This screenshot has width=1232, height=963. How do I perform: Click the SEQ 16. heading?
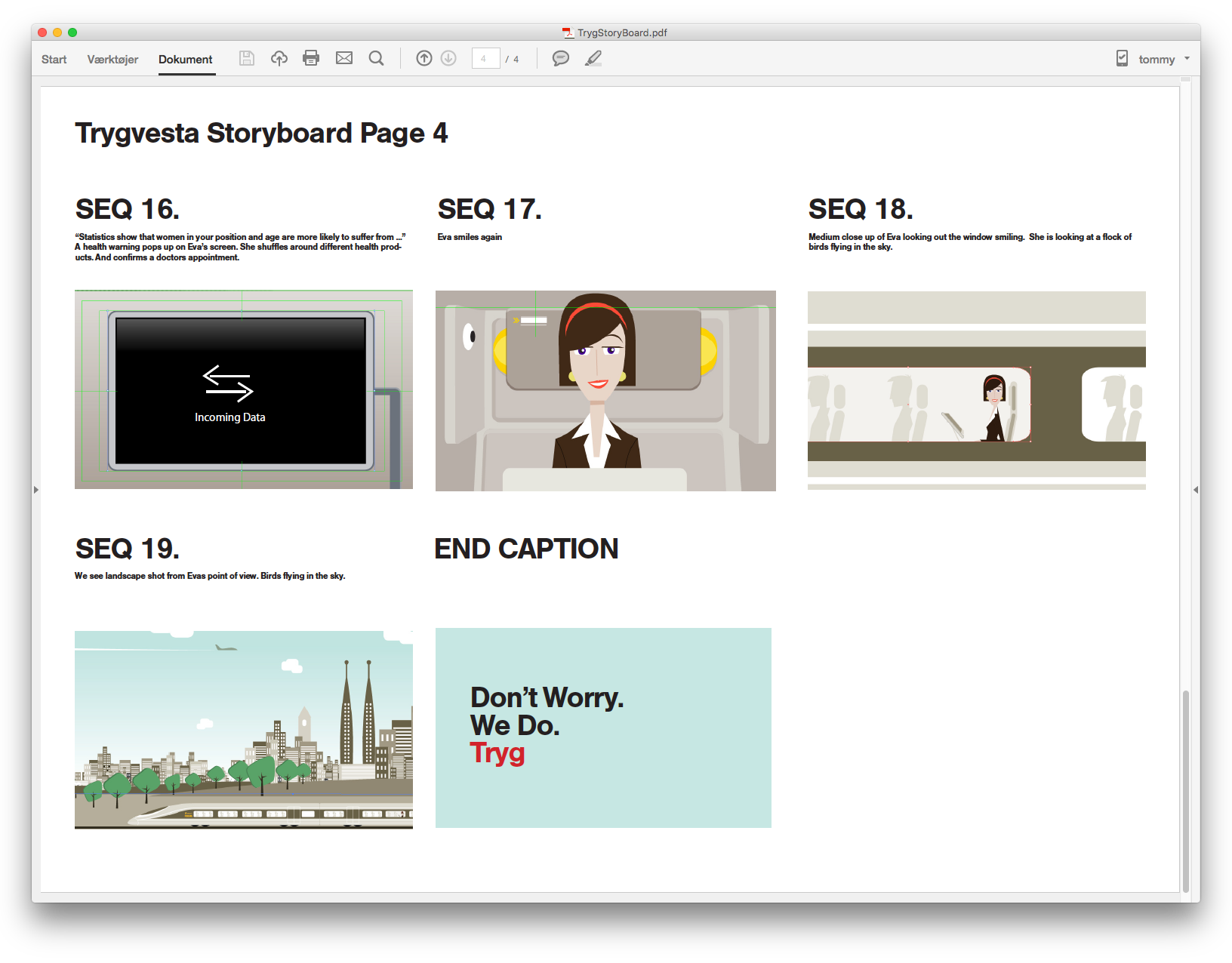(x=128, y=209)
